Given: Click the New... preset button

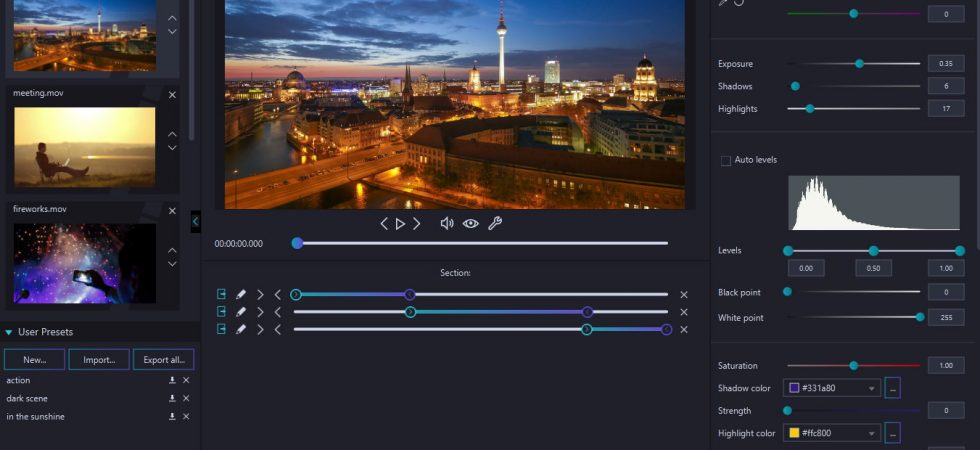Looking at the screenshot, I should coord(34,359).
